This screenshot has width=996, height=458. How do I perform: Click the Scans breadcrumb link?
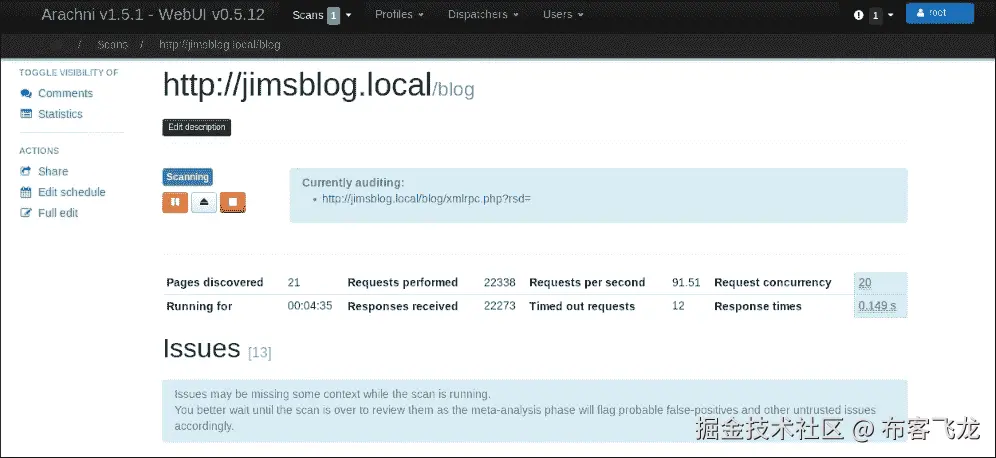coord(112,45)
